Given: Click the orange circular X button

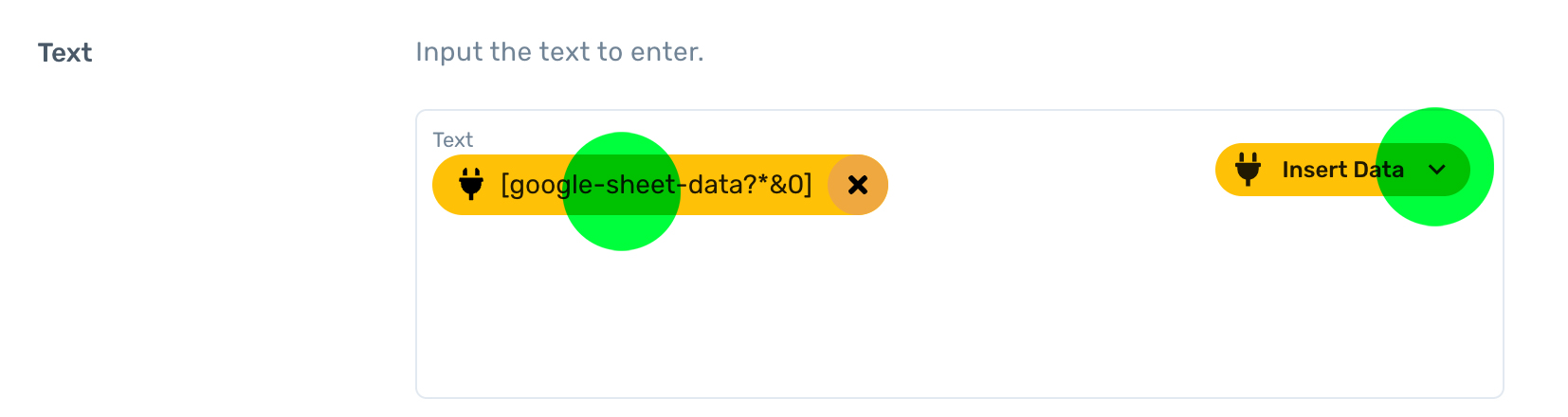Looking at the screenshot, I should [x=858, y=185].
